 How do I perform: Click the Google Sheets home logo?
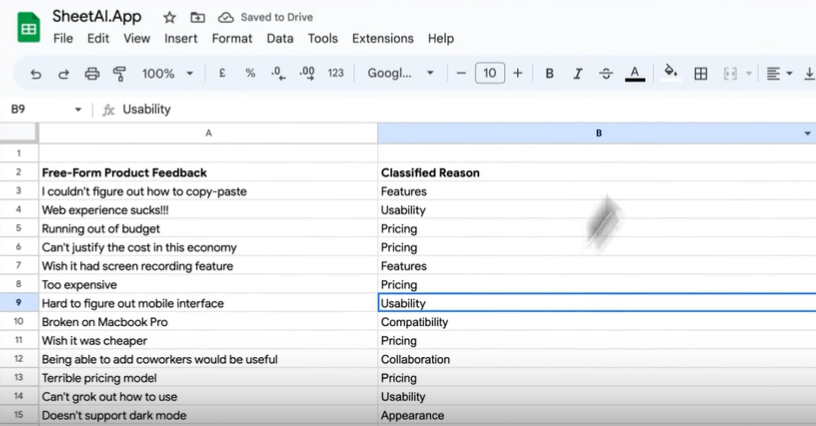[27, 27]
